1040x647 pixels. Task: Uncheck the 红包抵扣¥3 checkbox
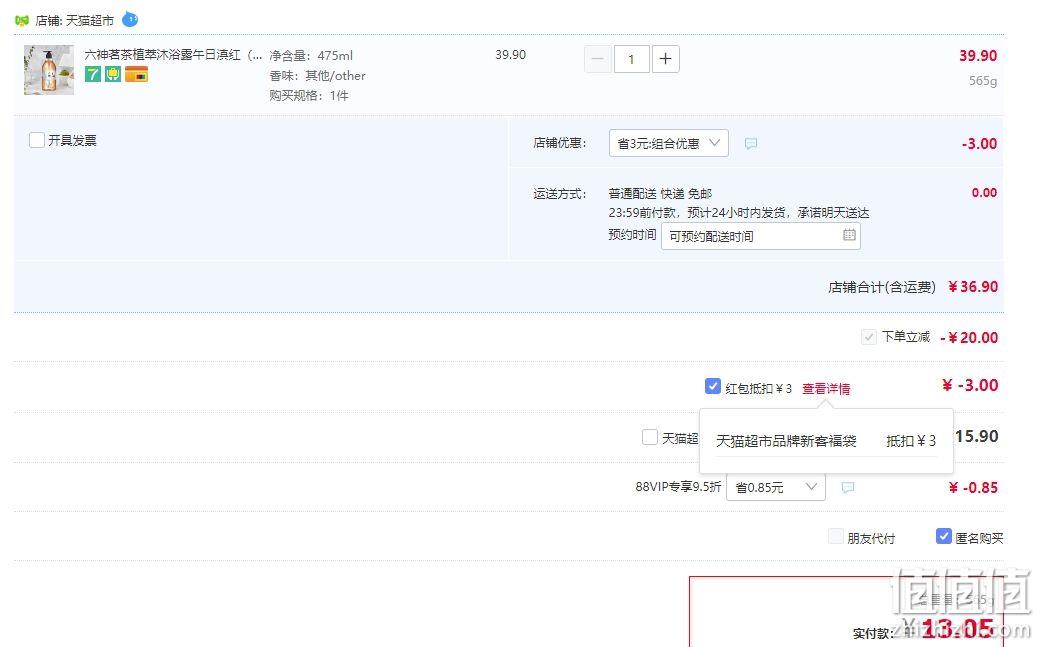click(x=712, y=386)
